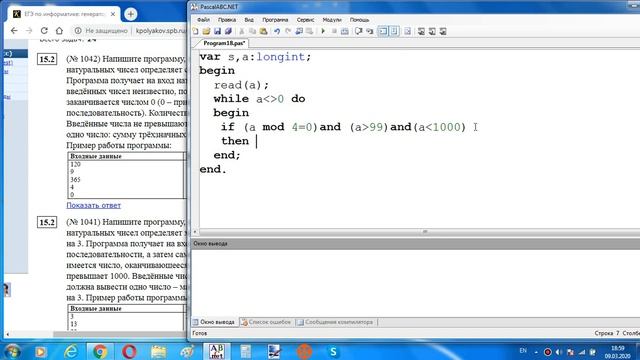Image resolution: width=640 pixels, height=360 pixels.
Task: Click the 'var s,a:longint;' code line
Action: pyautogui.click(x=255, y=57)
